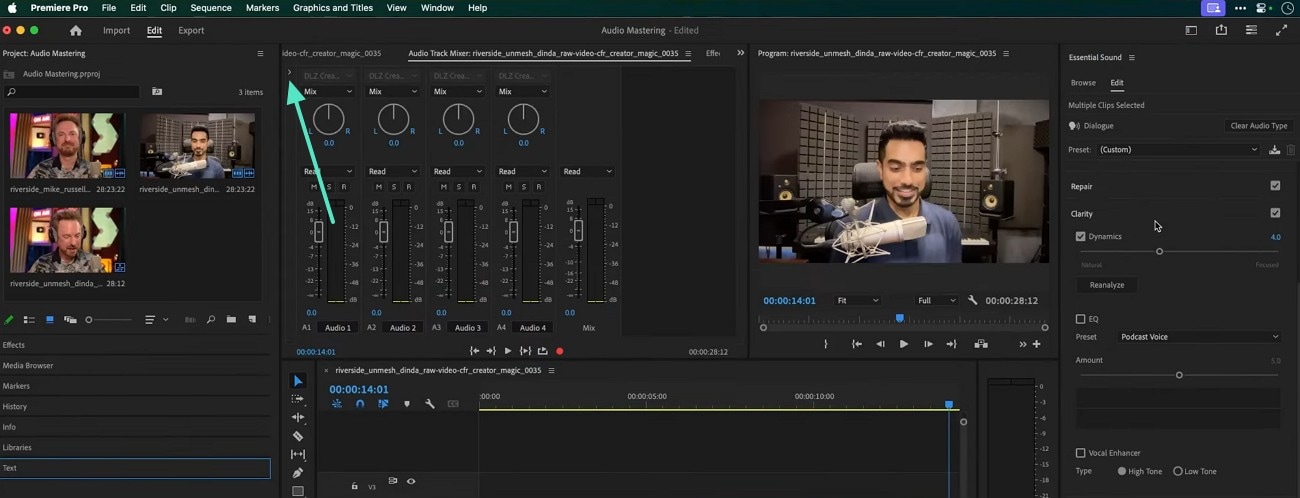Open the wrench settings in the Program monitor

click(973, 300)
